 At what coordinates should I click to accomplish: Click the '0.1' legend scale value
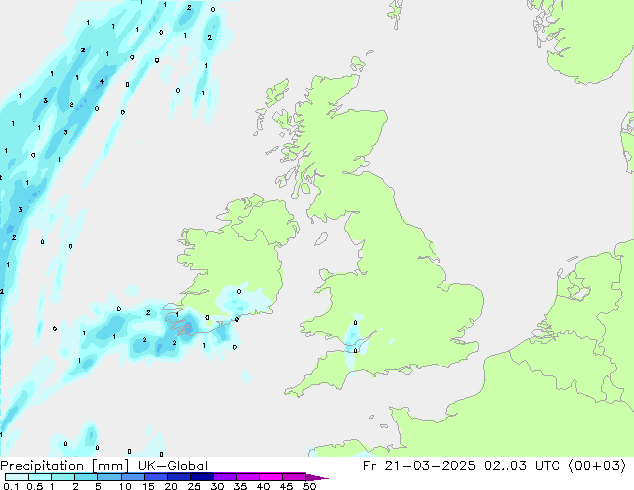point(11,486)
